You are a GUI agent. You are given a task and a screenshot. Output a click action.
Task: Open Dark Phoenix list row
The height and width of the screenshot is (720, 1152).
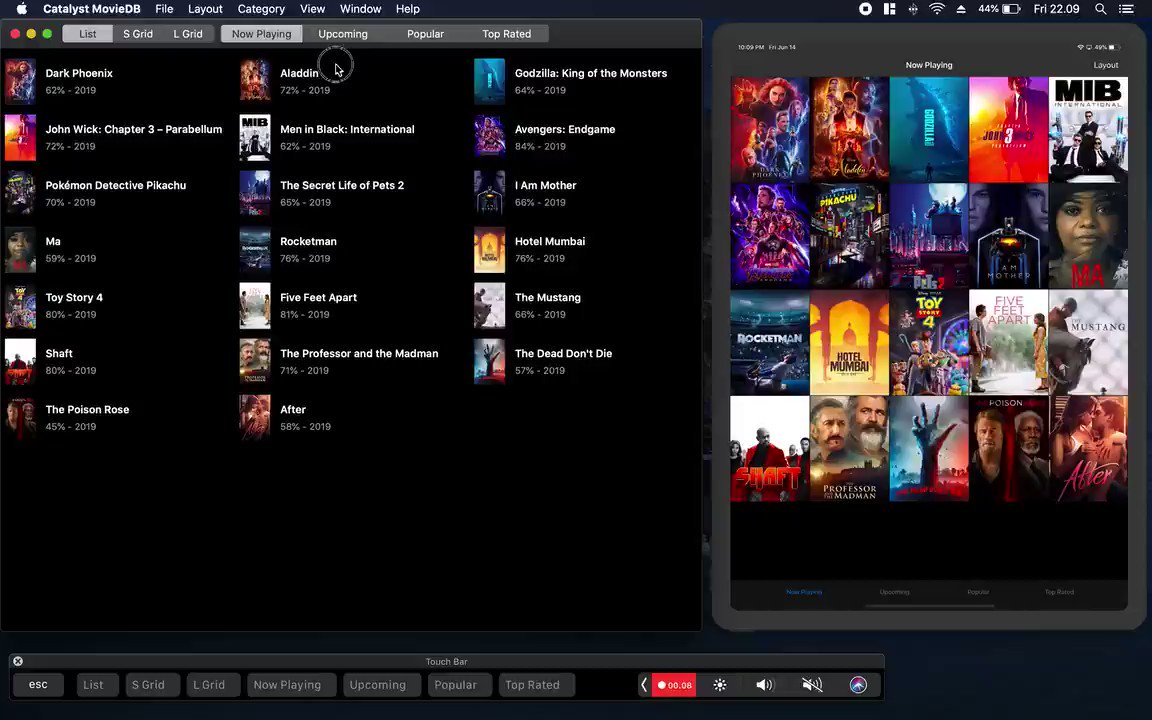[x=118, y=81]
